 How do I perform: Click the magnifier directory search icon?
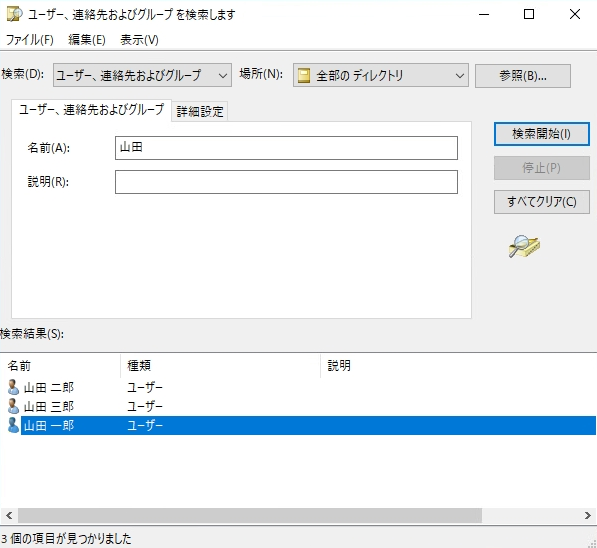tap(524, 246)
